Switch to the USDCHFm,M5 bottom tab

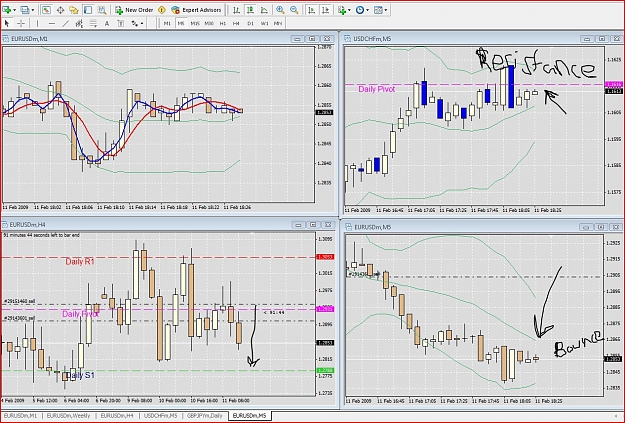click(160, 416)
